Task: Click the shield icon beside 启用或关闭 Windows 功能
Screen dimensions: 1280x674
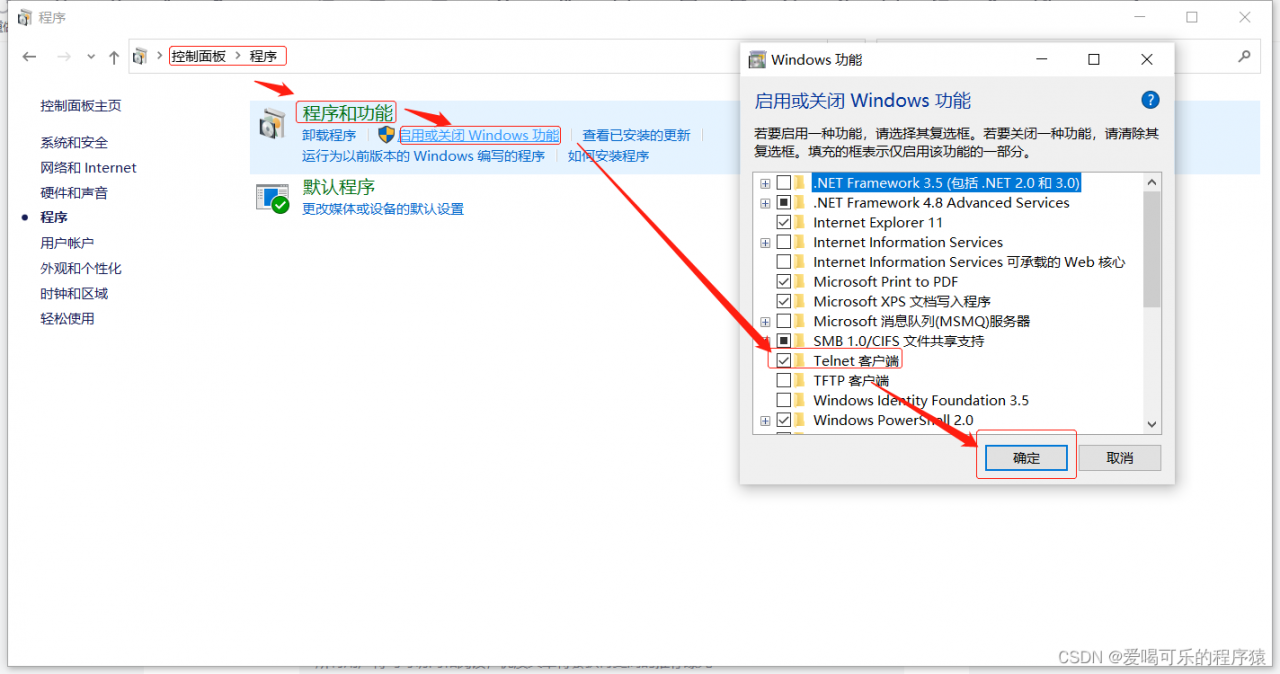Action: coord(386,135)
